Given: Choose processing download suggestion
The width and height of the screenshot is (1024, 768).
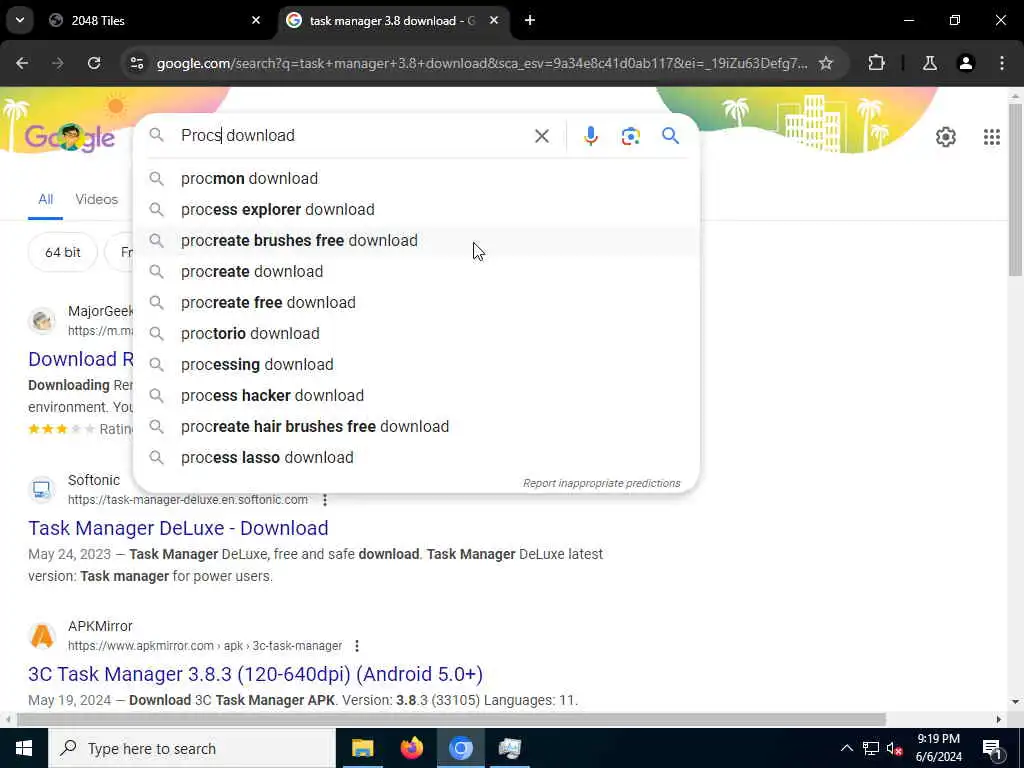Looking at the screenshot, I should 416,364.
